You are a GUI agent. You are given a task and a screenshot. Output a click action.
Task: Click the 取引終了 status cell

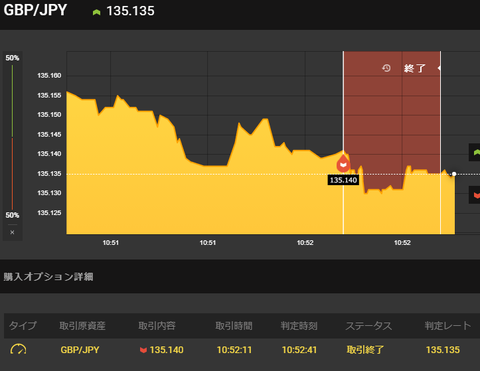(365, 350)
